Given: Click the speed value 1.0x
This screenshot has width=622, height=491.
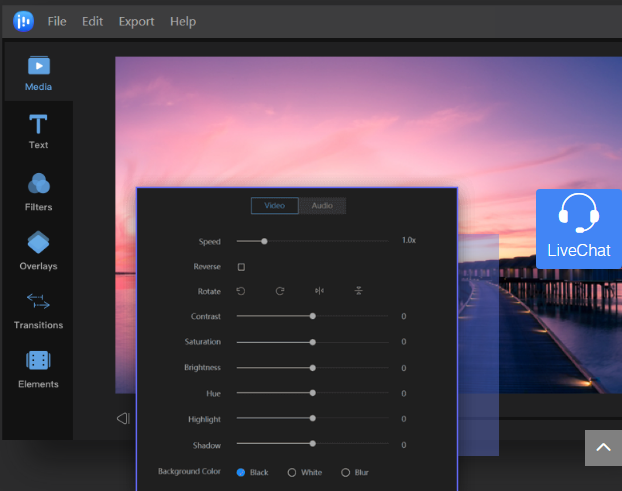Looking at the screenshot, I should pos(409,240).
